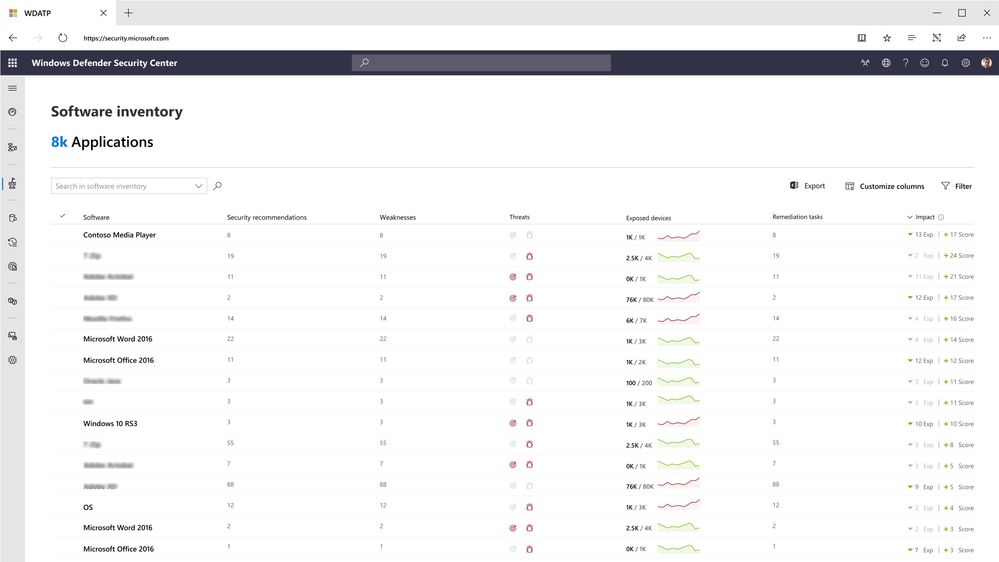Open new browser tab plus button
The image size is (999, 562).
128,13
